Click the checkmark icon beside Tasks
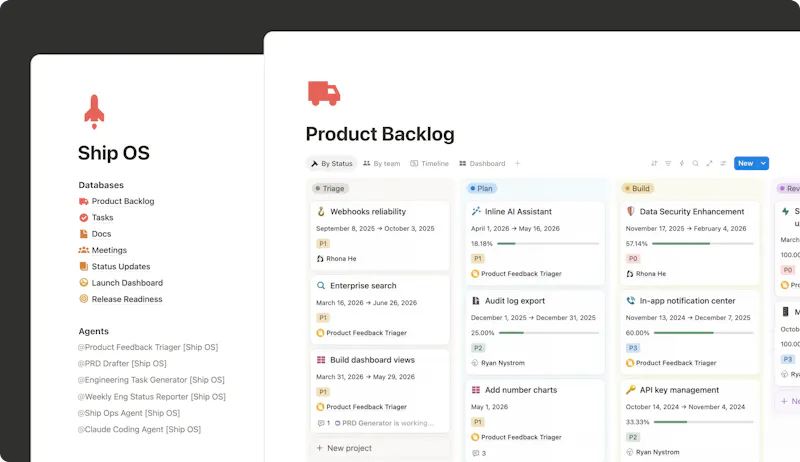Viewport: 800px width, 462px height. coord(84,217)
